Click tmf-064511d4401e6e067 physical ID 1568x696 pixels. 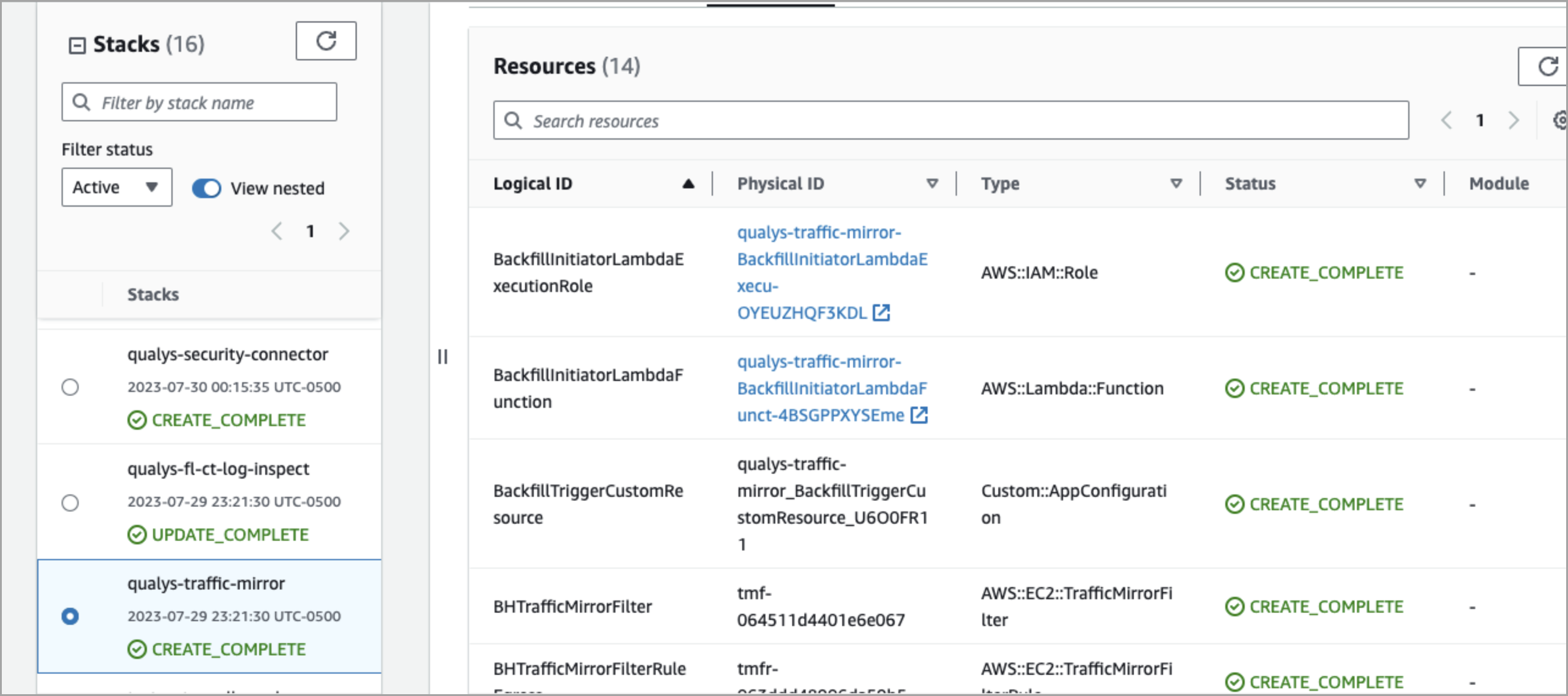821,606
